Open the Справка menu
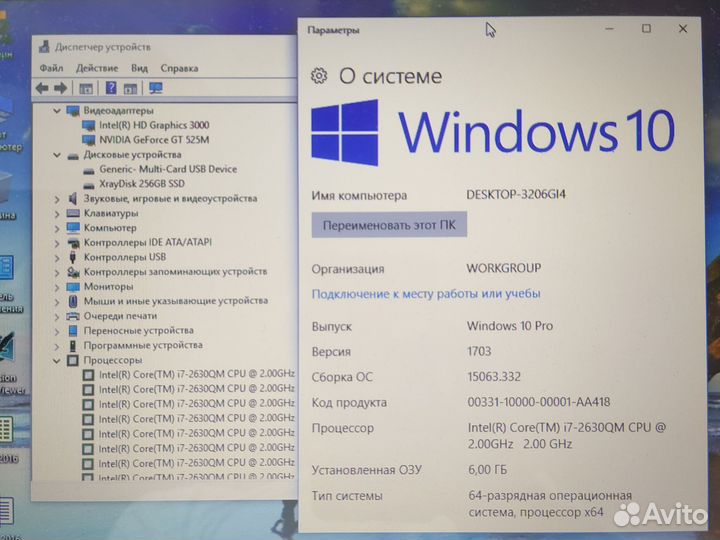720x540 pixels. 179,68
